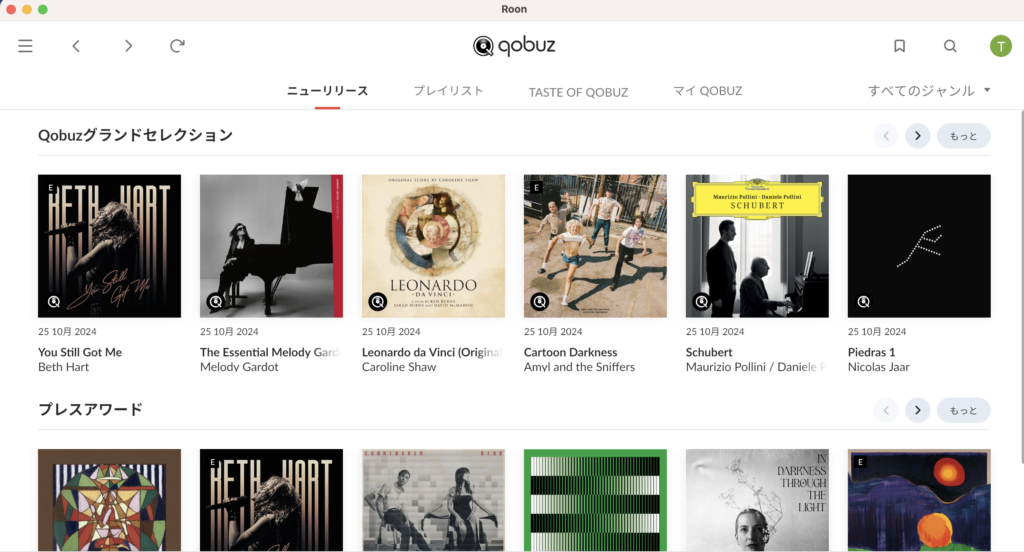Image resolution: width=1024 pixels, height=552 pixels.
Task: Click the Qobuz logo in the header
Action: tap(514, 46)
